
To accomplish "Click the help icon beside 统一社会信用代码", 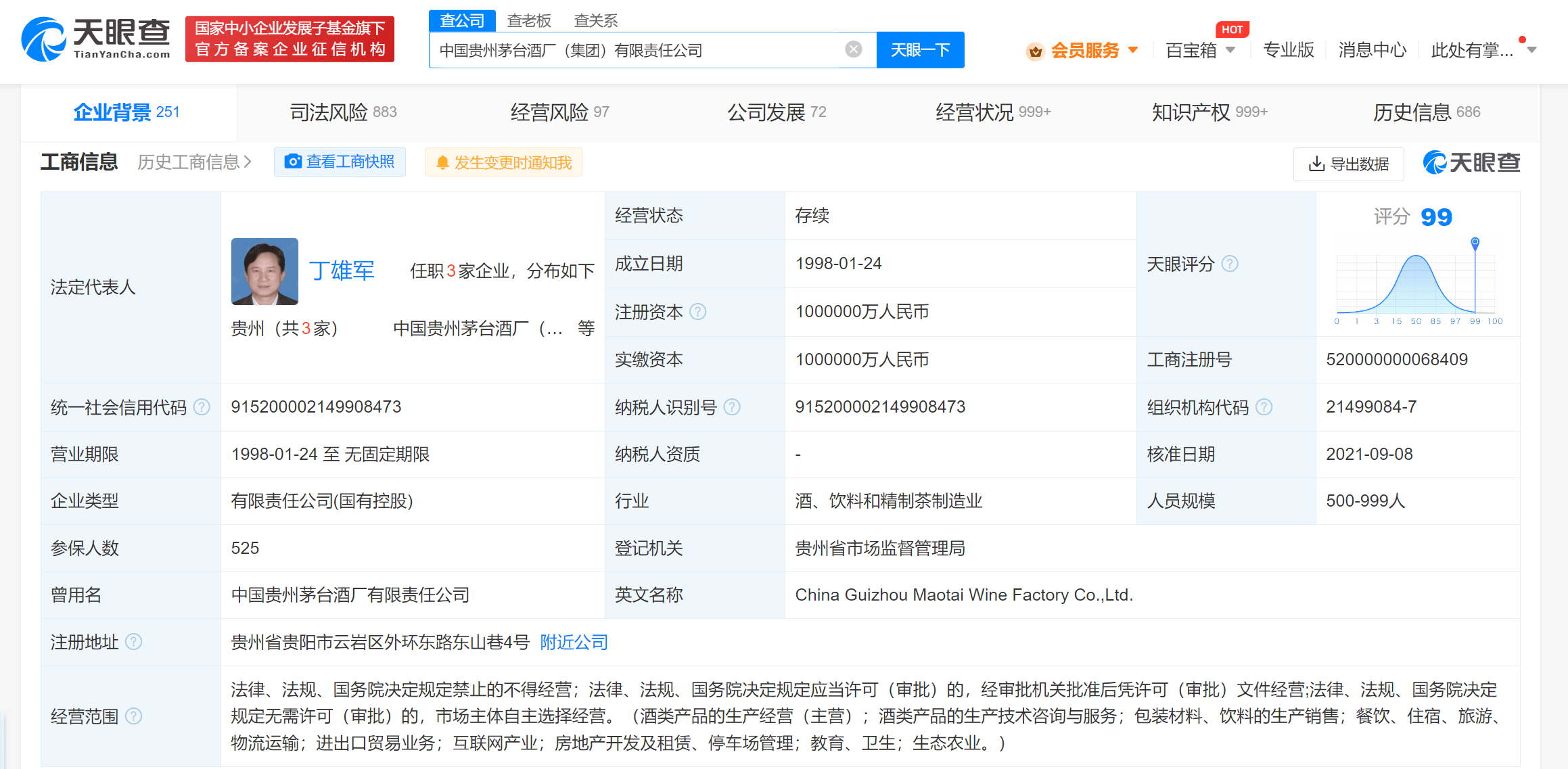I will 202,407.
